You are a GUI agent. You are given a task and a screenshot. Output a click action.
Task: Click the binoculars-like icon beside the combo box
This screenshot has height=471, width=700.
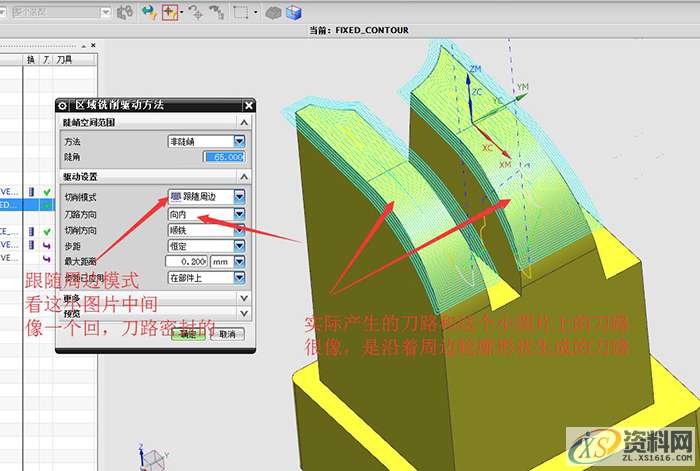124,13
